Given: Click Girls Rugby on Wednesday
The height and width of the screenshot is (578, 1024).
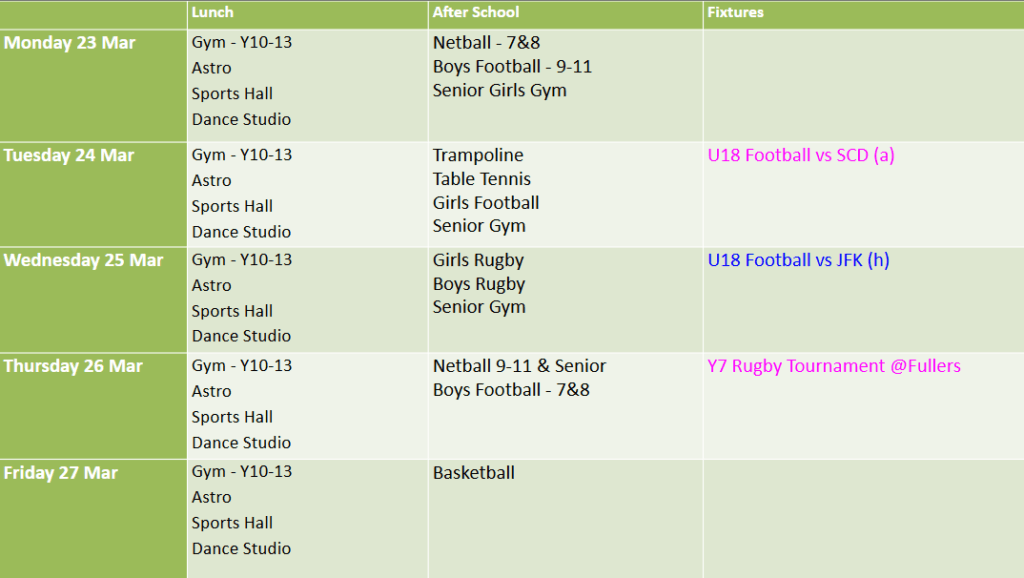Looking at the screenshot, I should [478, 260].
